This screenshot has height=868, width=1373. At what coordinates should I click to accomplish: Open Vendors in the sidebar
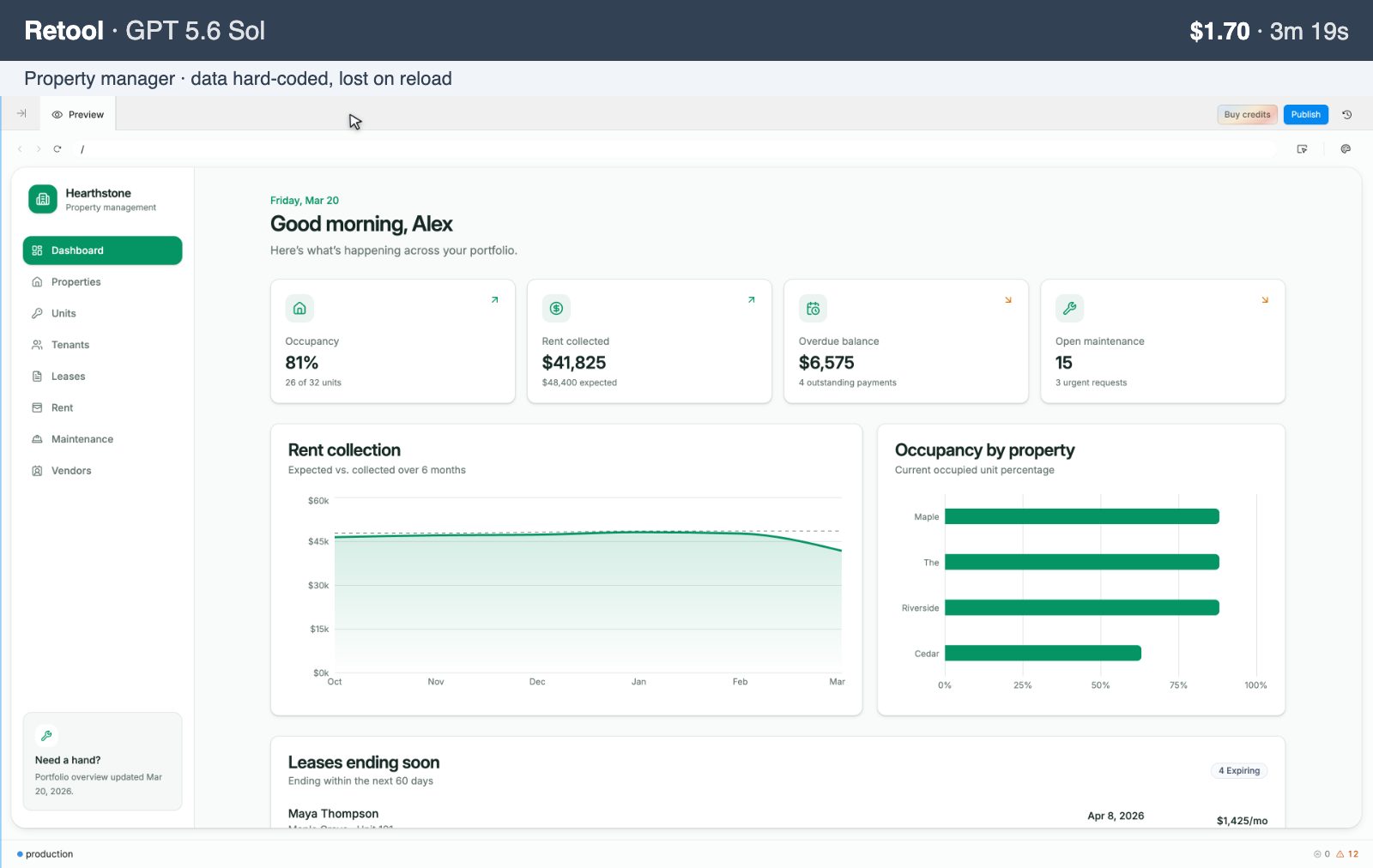tap(102, 471)
